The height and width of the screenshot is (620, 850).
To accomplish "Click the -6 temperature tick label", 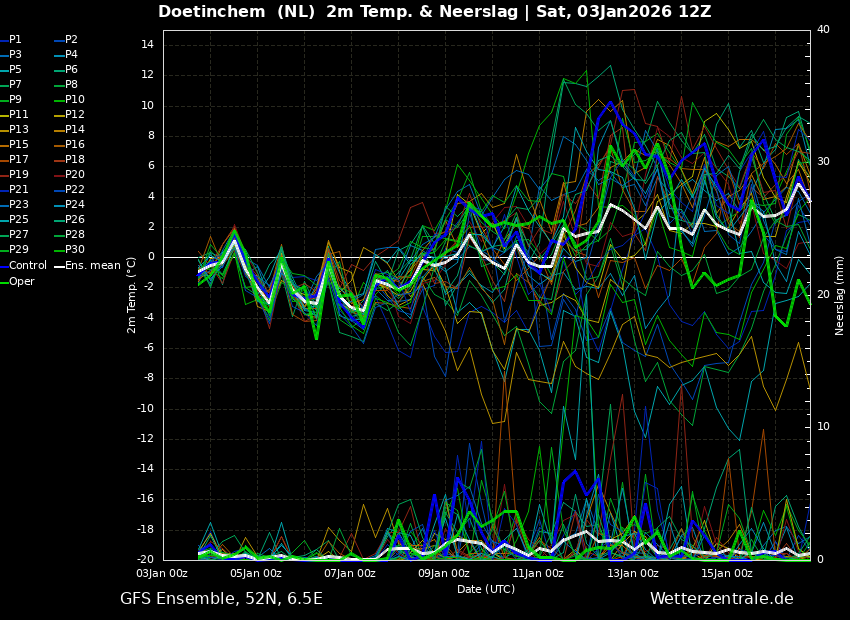I will [148, 348].
